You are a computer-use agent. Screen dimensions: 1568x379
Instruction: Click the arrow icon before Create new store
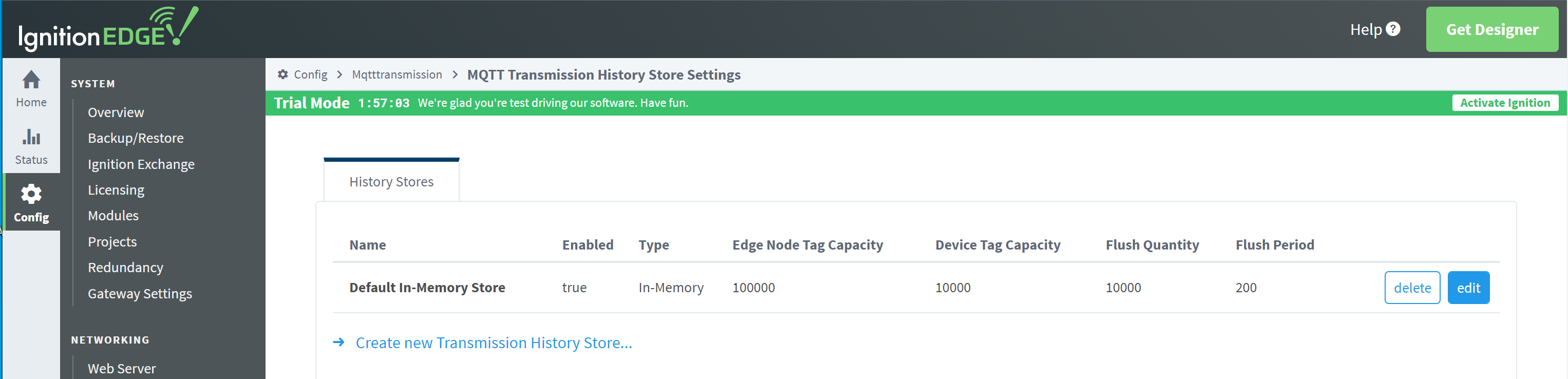(338, 343)
